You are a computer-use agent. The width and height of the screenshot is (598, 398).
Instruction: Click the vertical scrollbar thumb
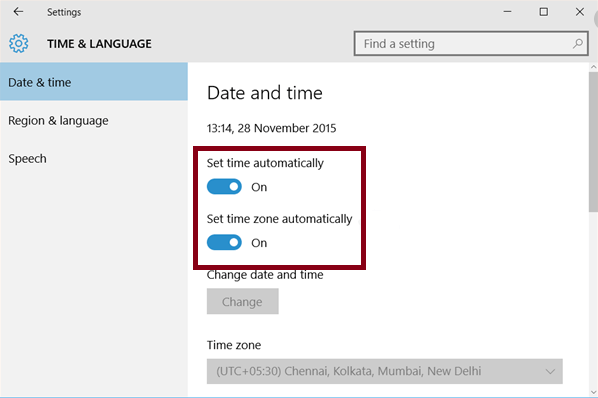click(593, 141)
